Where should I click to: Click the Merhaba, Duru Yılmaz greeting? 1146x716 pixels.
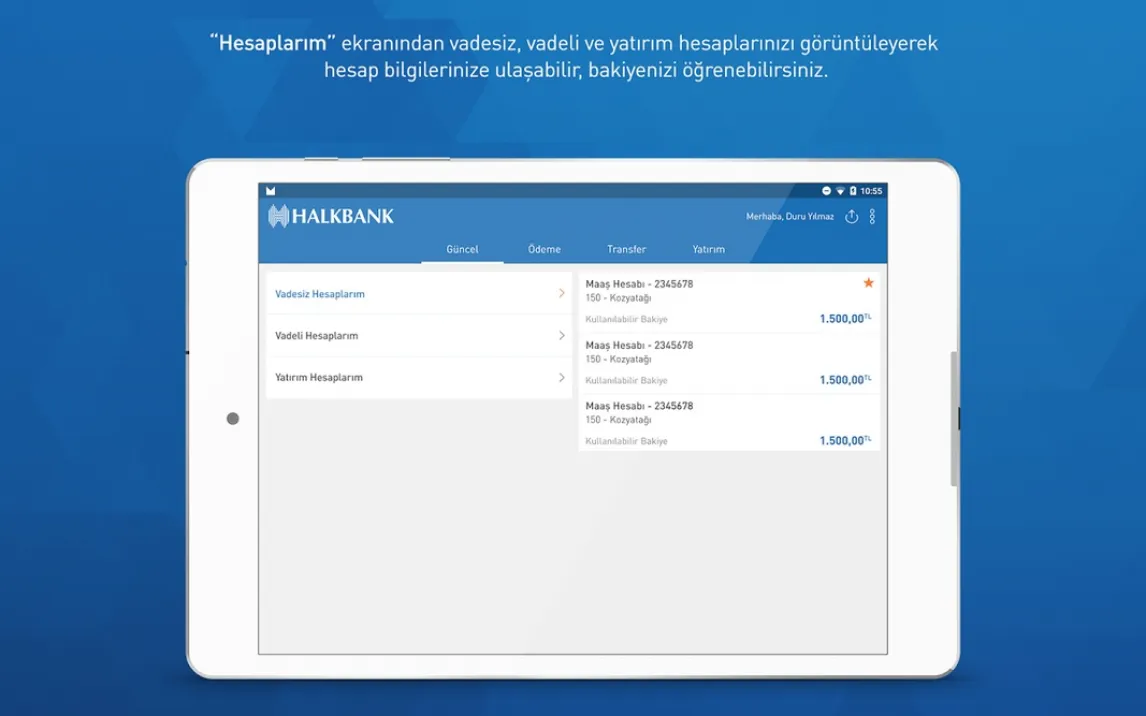(789, 217)
